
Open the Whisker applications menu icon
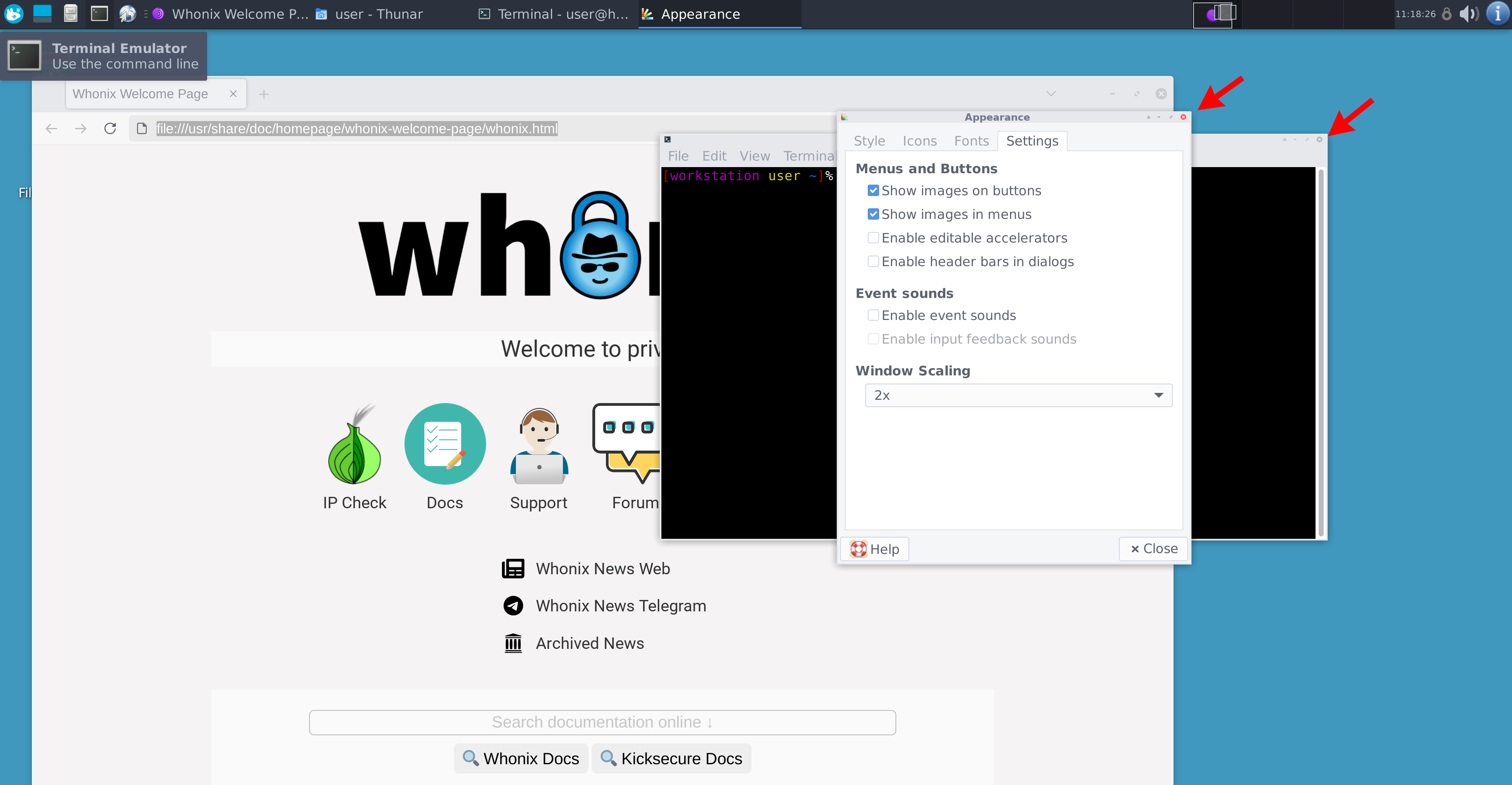13,13
